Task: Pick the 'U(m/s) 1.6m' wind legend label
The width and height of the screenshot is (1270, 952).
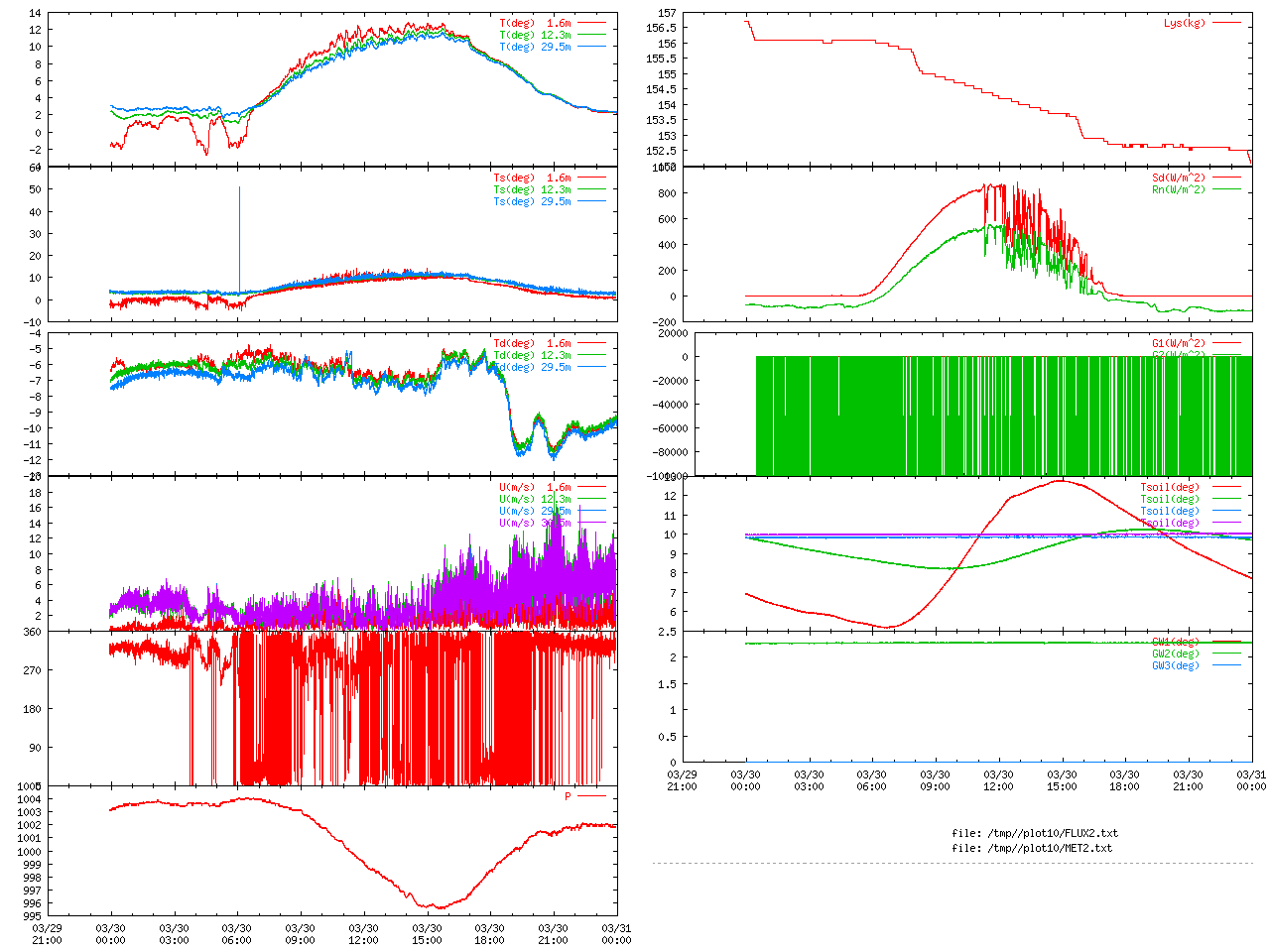Action: [x=536, y=487]
